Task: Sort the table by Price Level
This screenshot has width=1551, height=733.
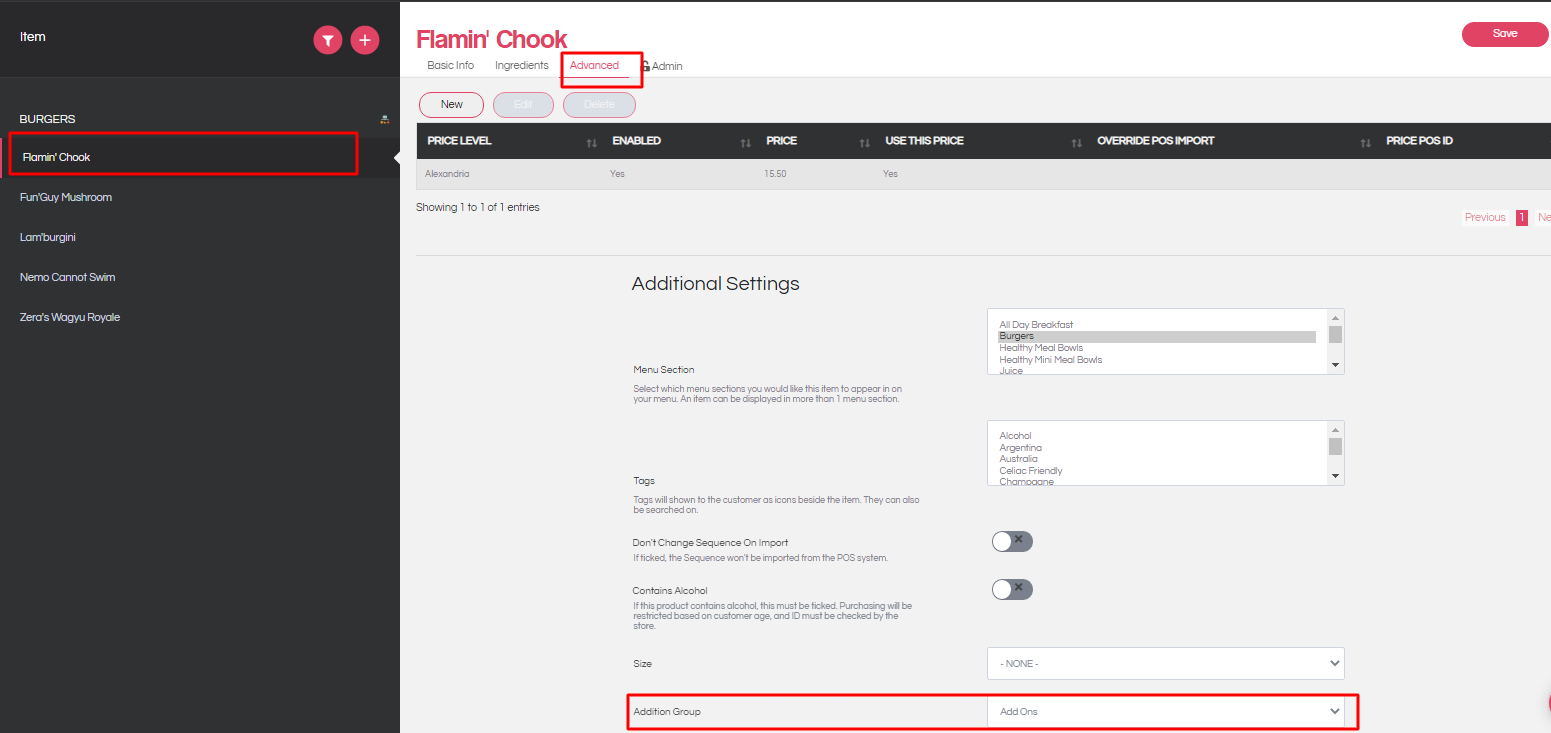Action: [592, 143]
